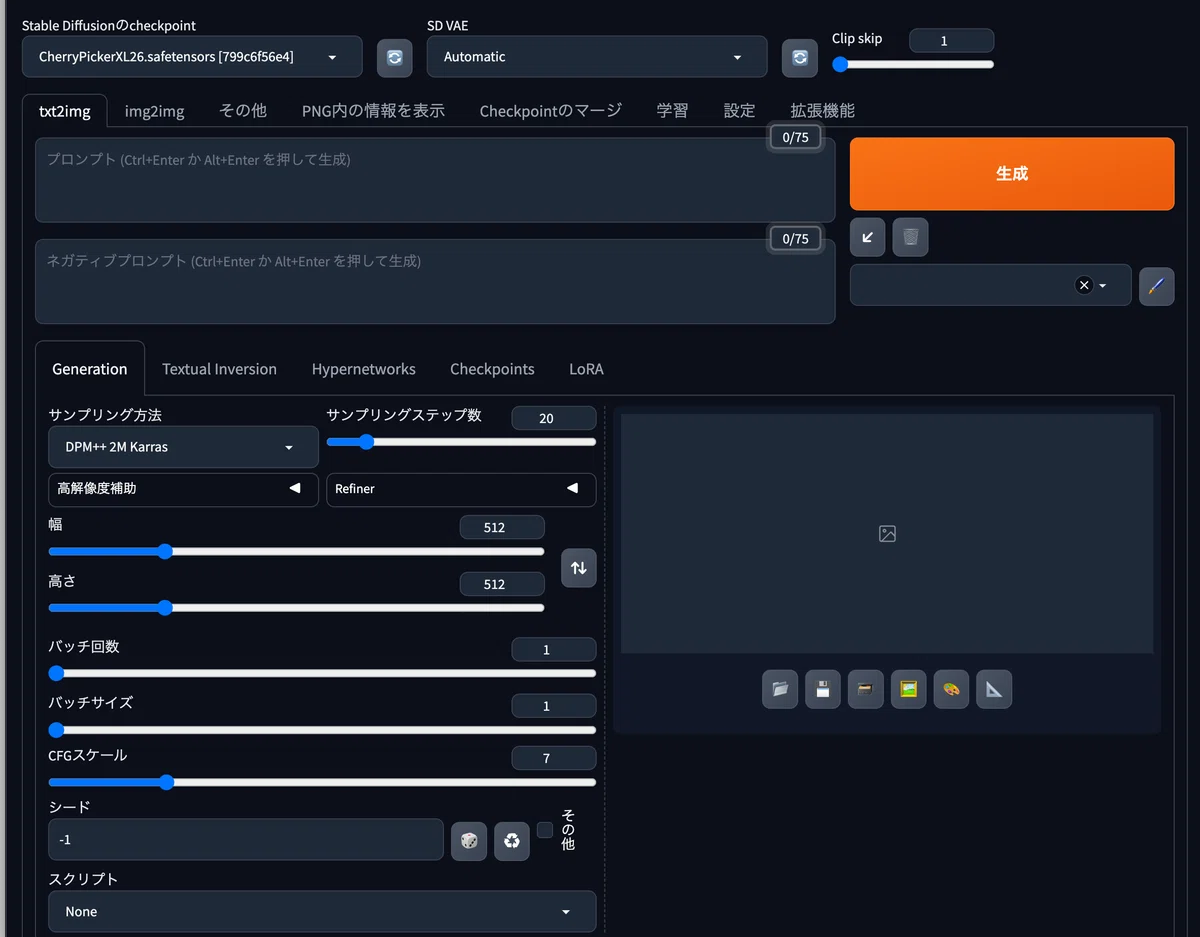Clear the styles selection with X icon

[x=1084, y=285]
